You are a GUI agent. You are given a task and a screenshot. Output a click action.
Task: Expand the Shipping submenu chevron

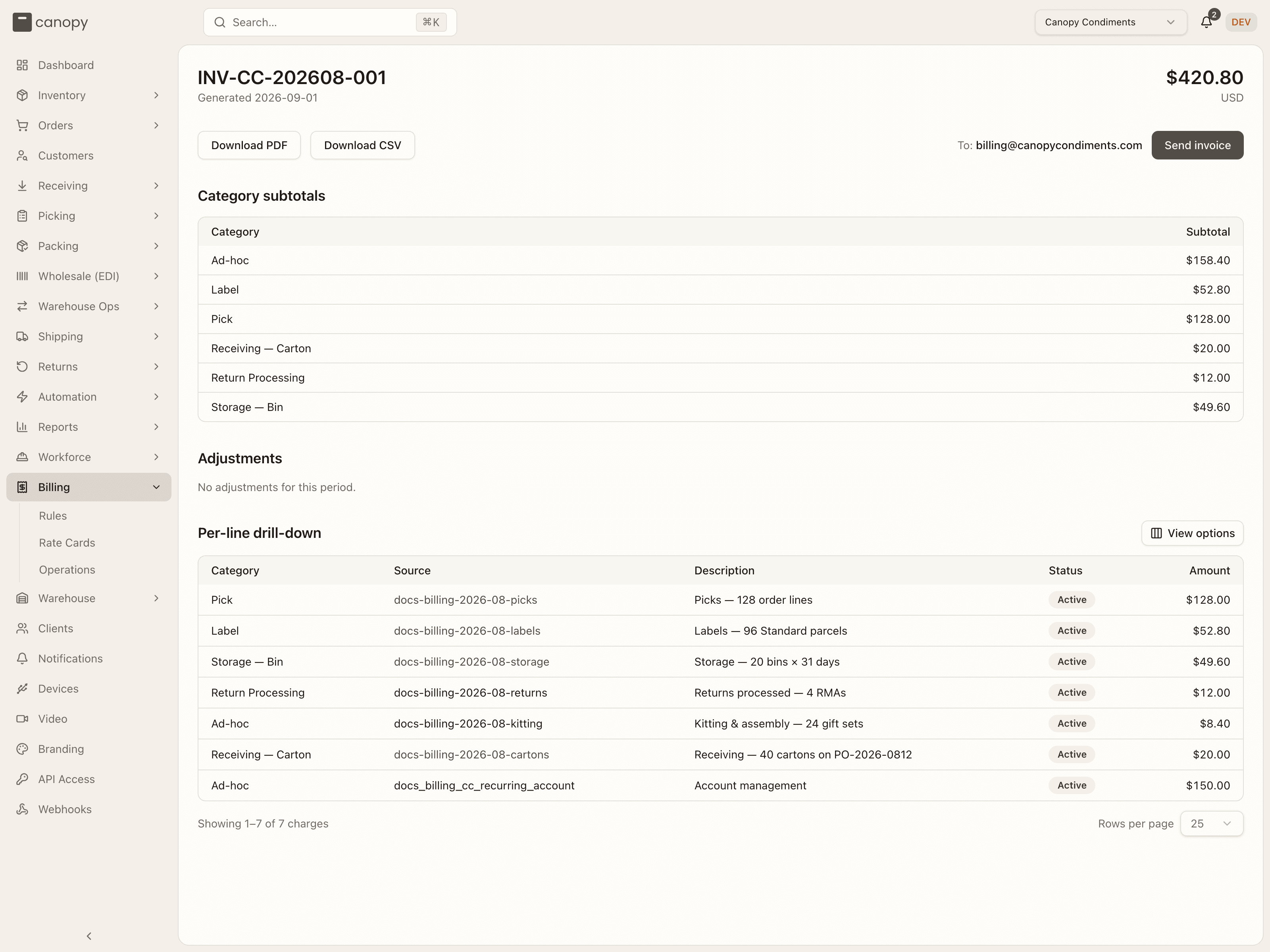[156, 336]
